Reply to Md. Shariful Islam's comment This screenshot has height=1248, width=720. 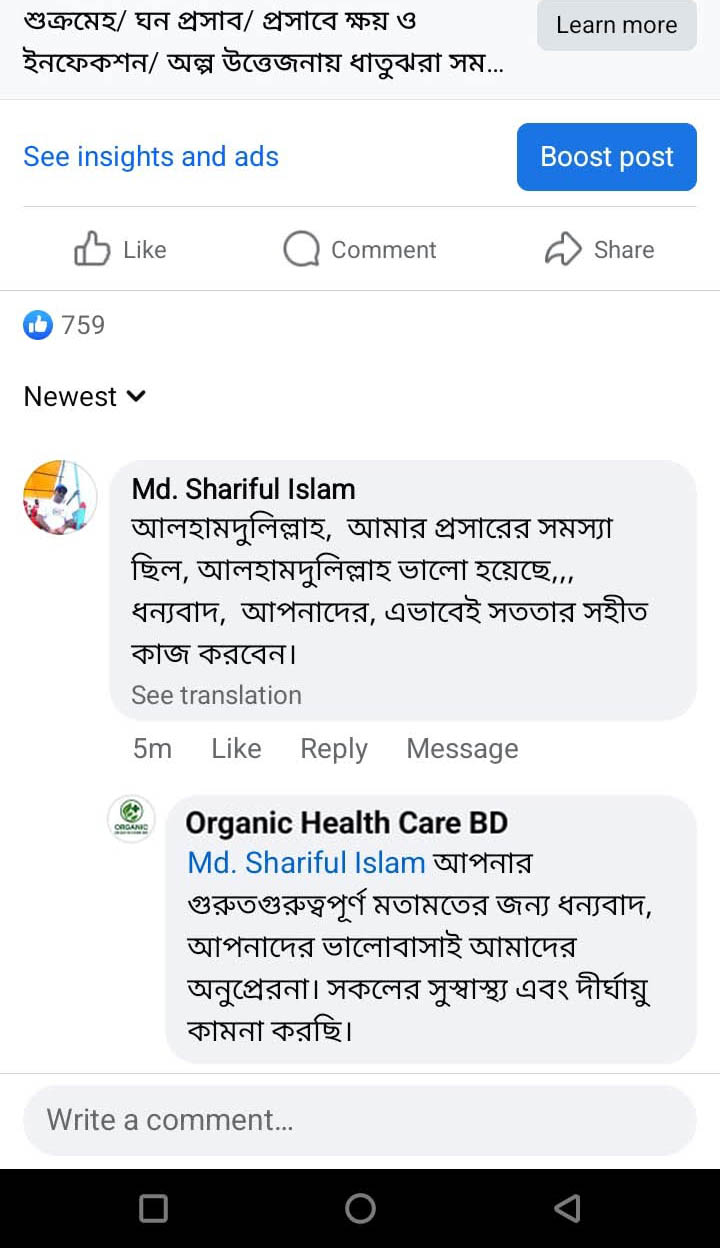(x=334, y=749)
